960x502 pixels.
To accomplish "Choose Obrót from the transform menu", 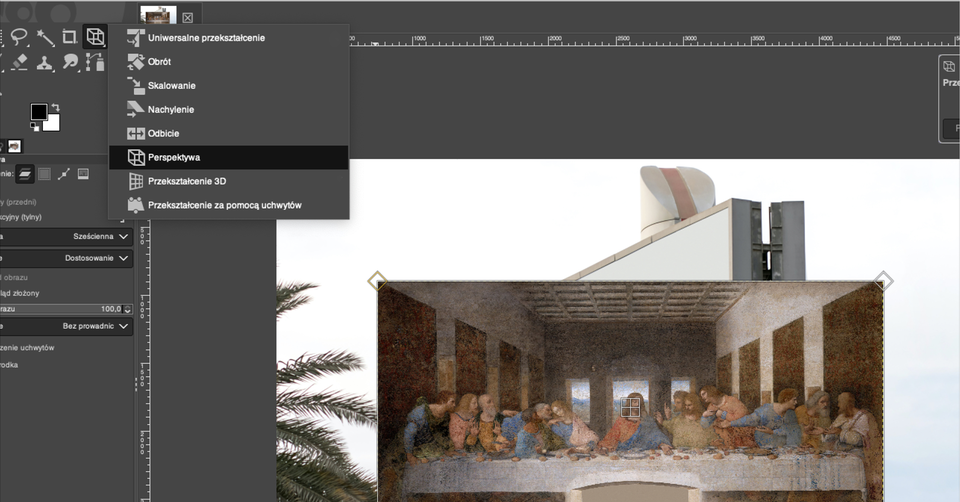I will pos(160,62).
